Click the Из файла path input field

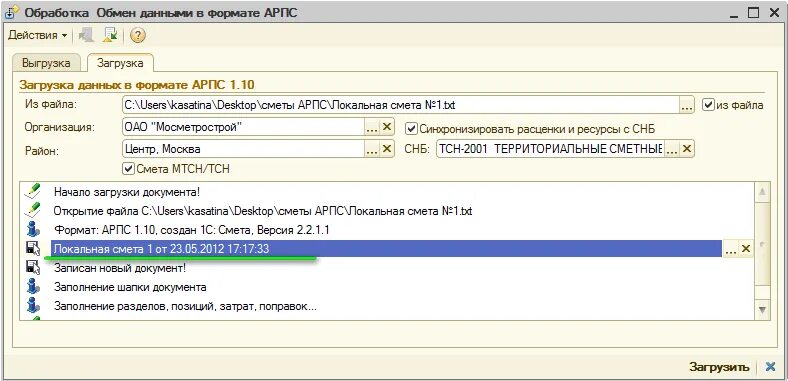coord(401,106)
